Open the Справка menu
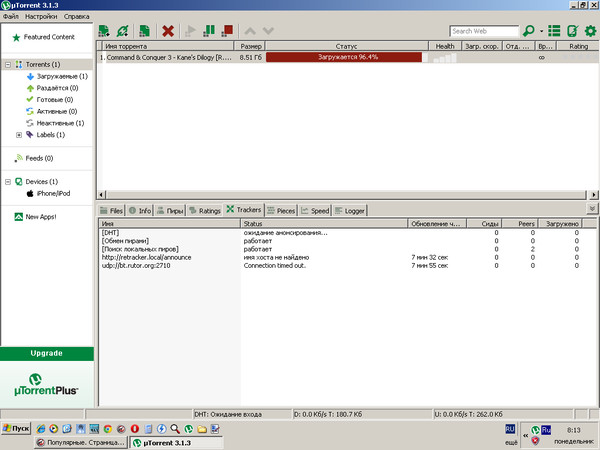 coord(77,16)
